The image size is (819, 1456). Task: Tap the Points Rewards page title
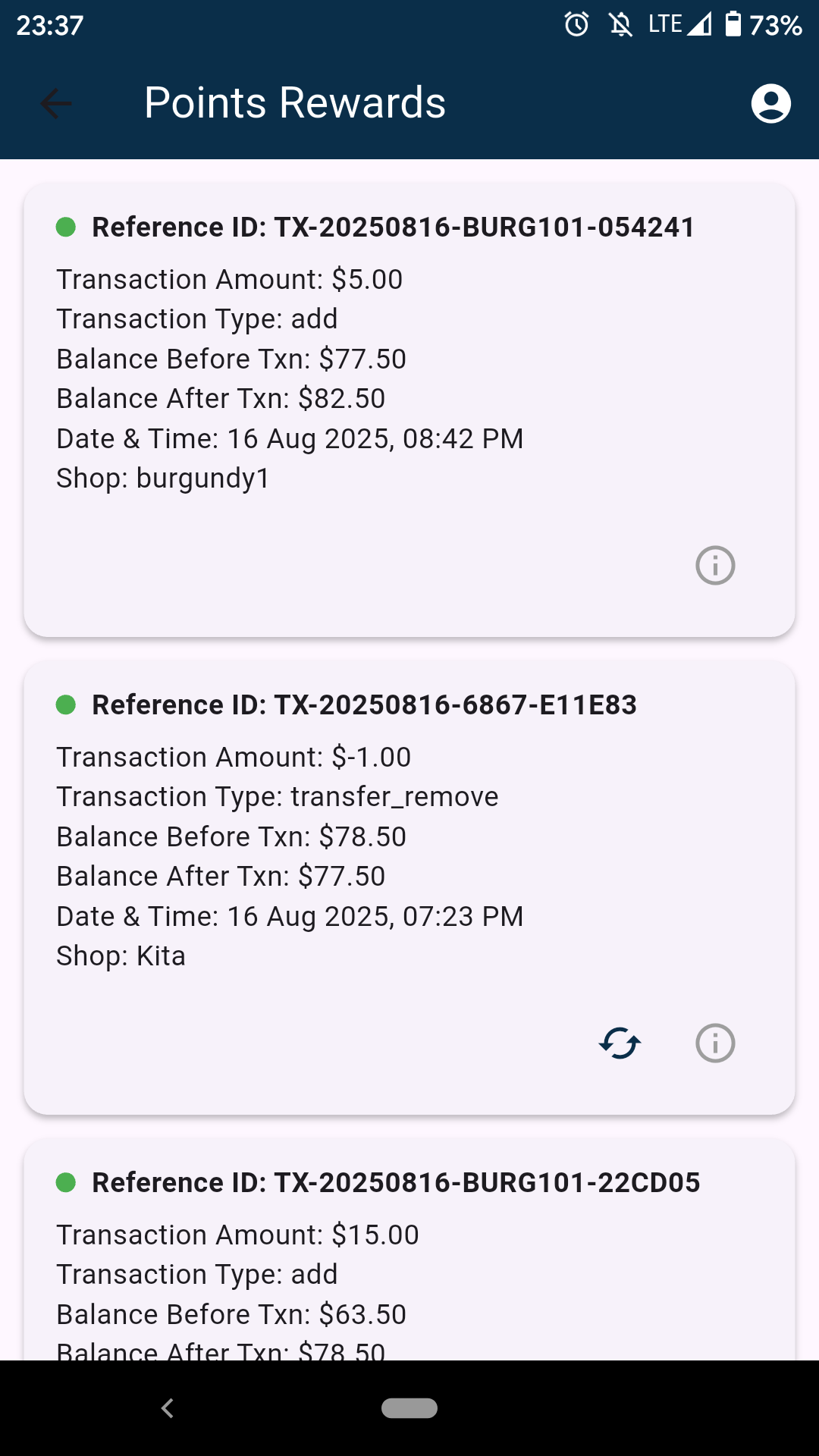295,103
